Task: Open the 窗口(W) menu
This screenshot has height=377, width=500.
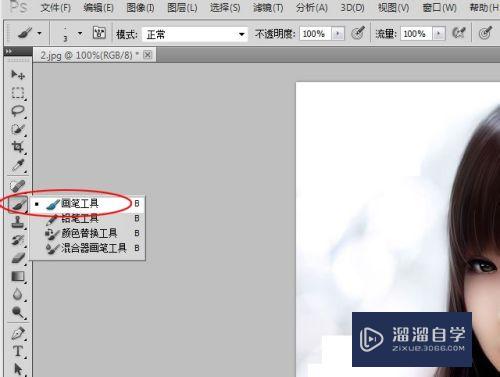Action: pos(439,8)
